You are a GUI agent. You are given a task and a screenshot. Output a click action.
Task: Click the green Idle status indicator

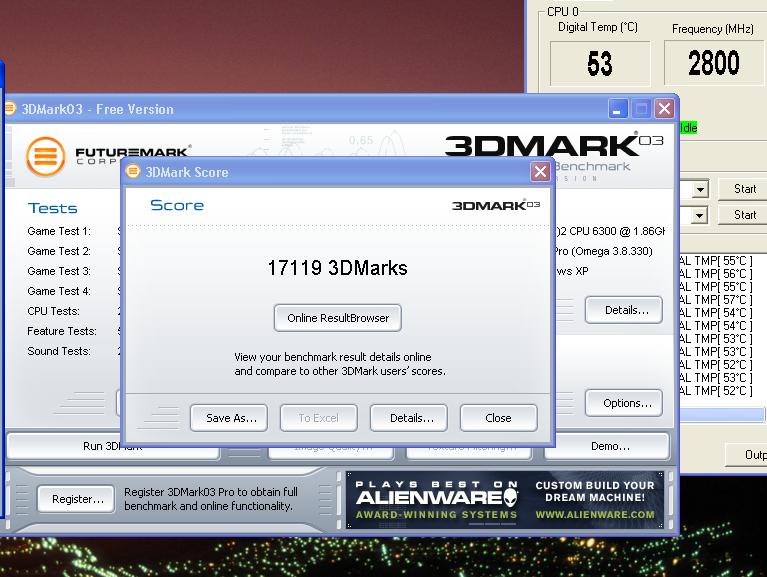pyautogui.click(x=688, y=128)
